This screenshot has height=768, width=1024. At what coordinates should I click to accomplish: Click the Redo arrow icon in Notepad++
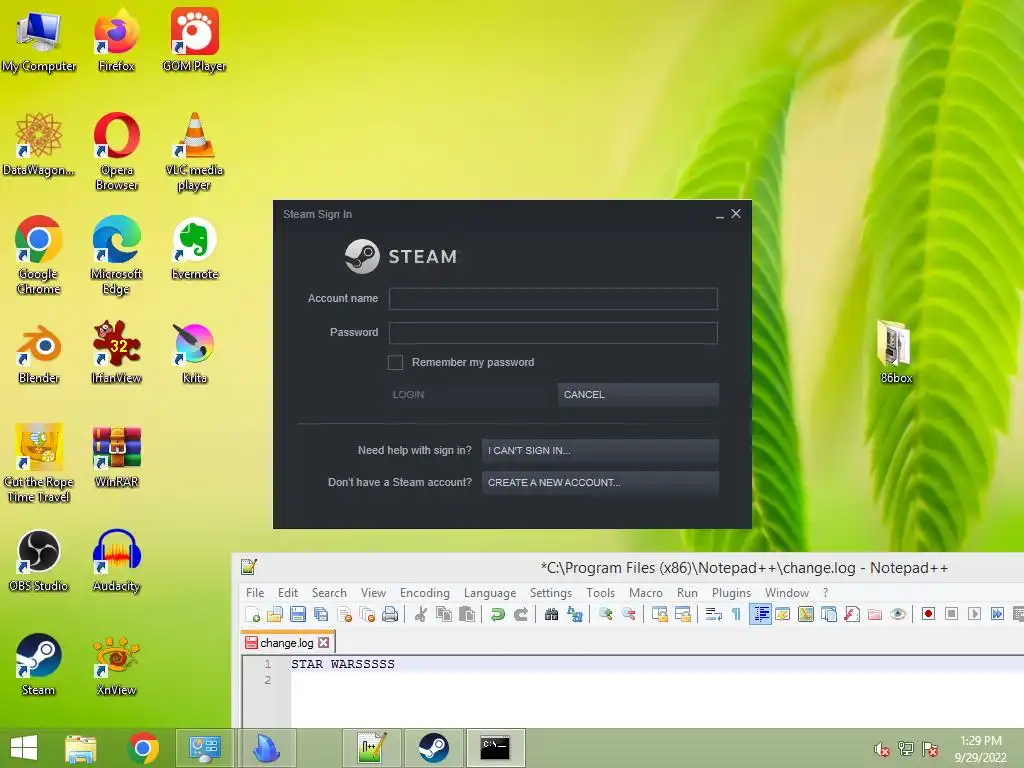520,615
